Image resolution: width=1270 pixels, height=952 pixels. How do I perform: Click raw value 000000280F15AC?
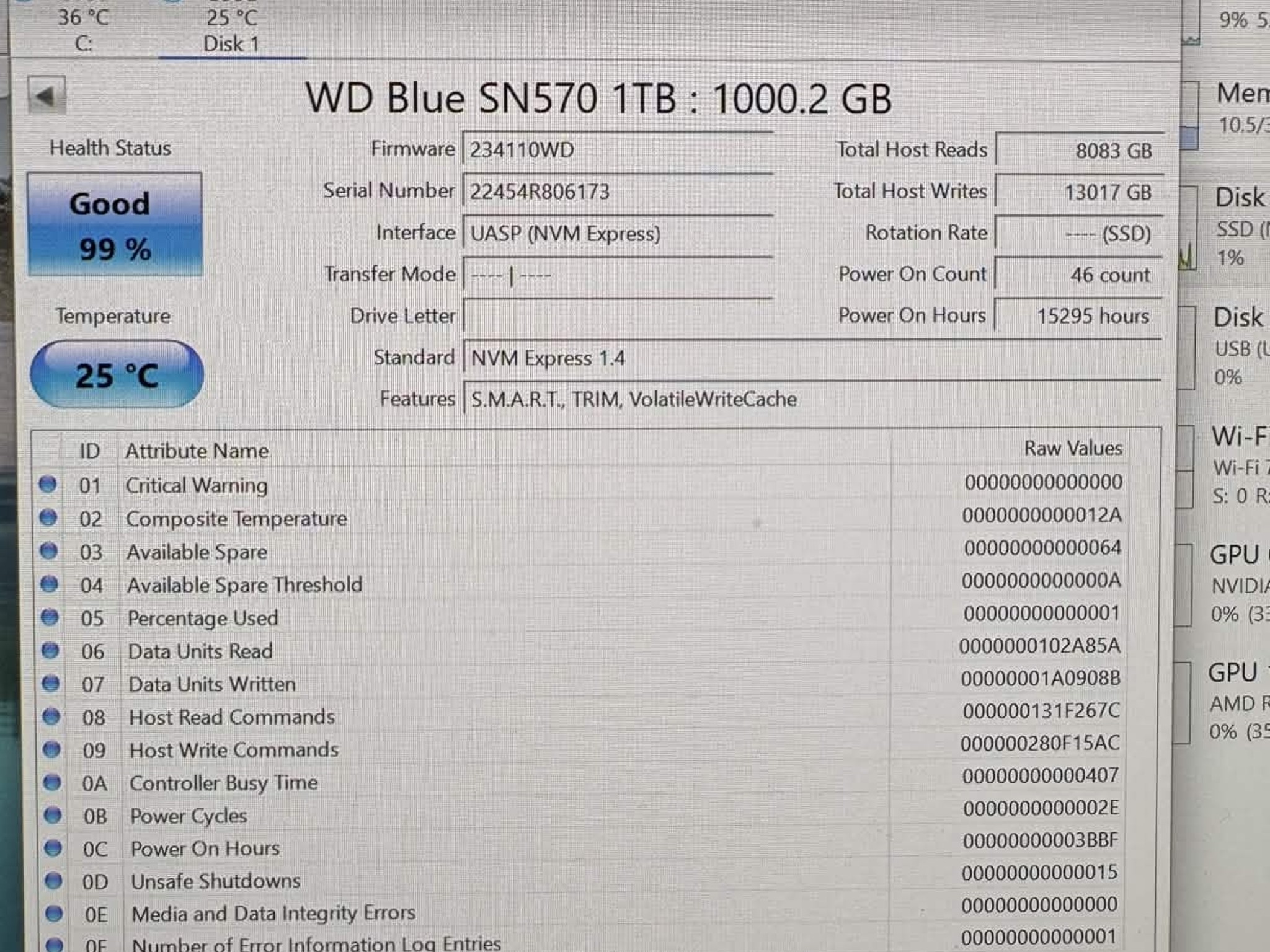click(x=1041, y=743)
